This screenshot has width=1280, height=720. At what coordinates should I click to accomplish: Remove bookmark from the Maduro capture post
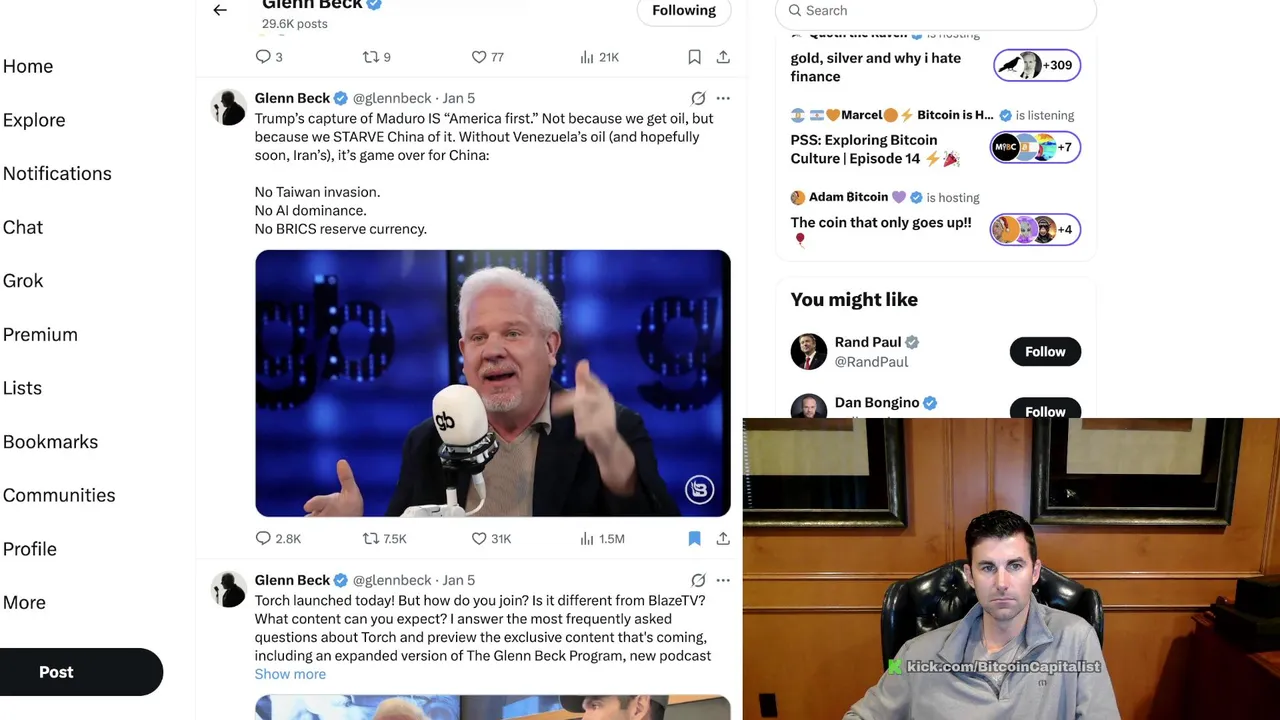click(x=694, y=538)
